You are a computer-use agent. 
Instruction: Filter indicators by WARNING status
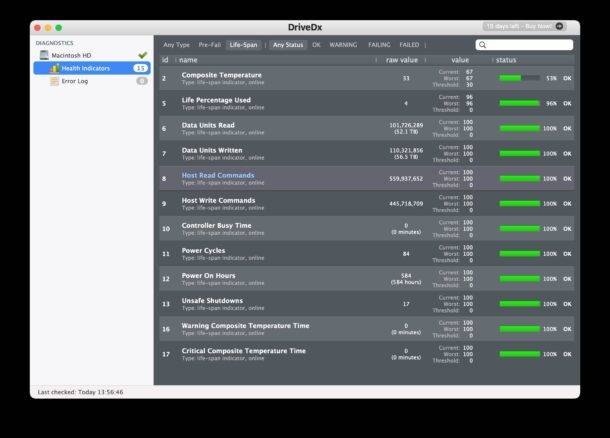(x=343, y=45)
